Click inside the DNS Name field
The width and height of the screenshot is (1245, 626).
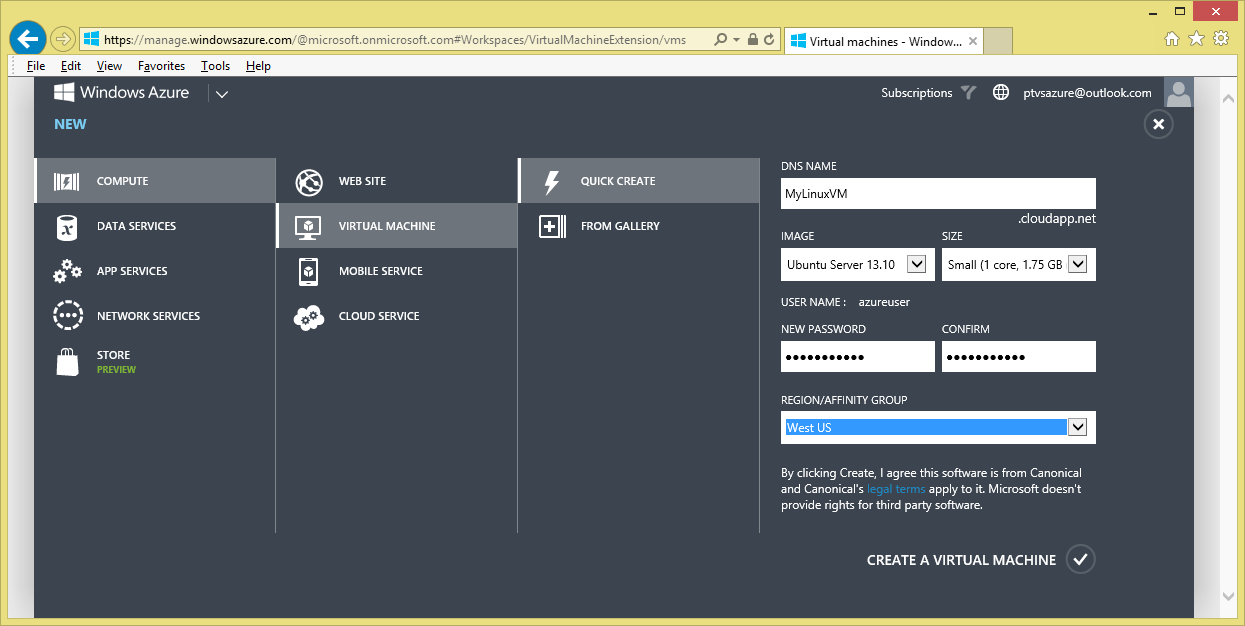click(x=937, y=193)
